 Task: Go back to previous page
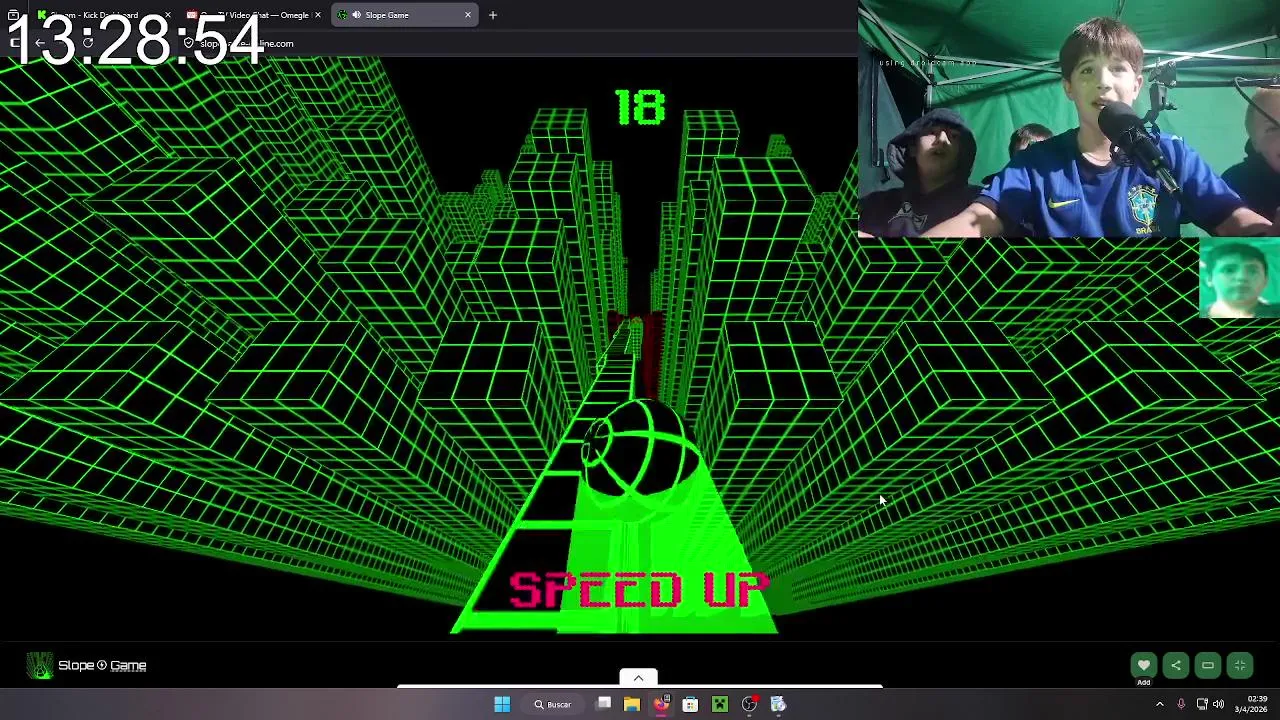[x=40, y=43]
